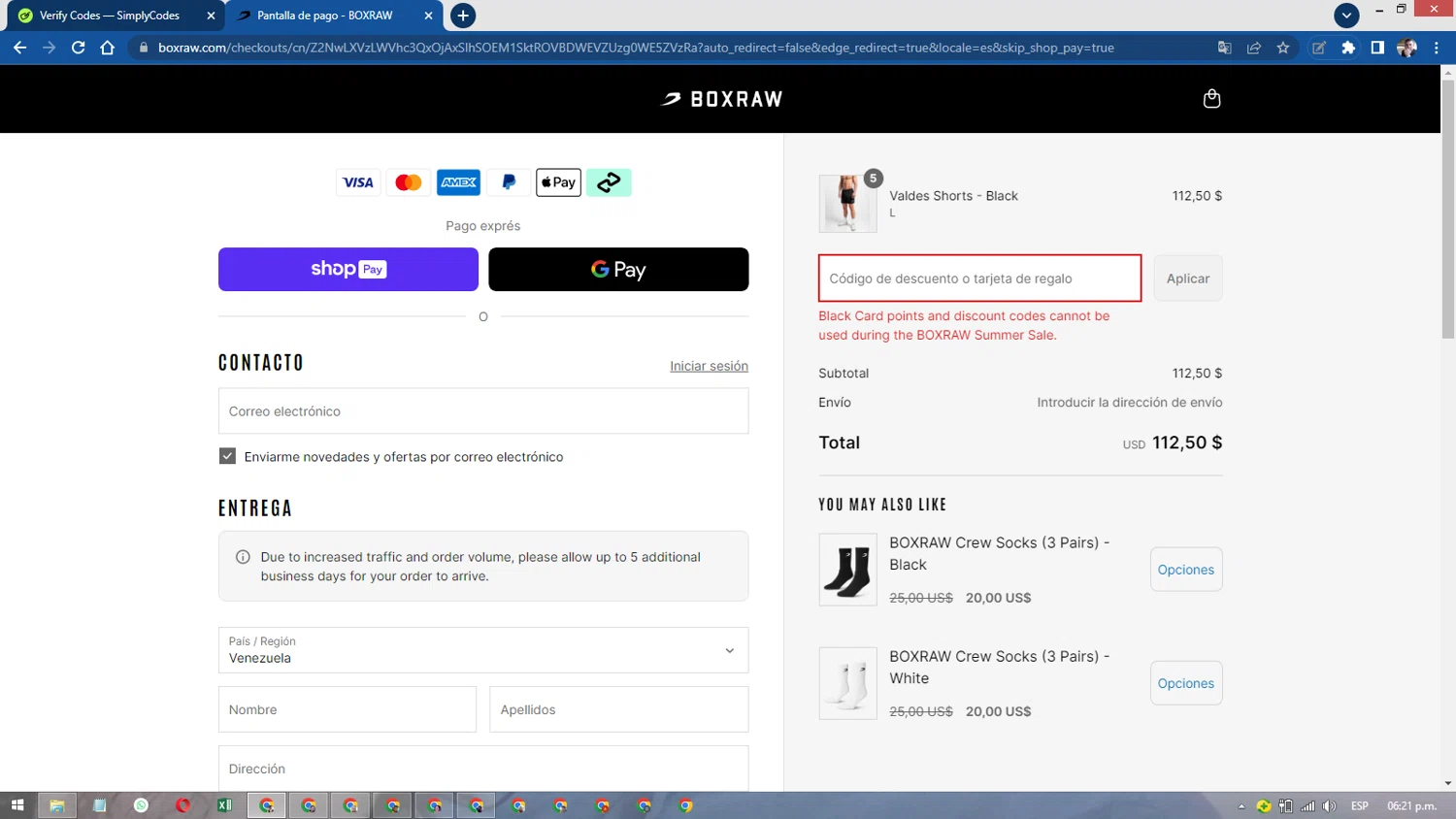1456x819 pixels.
Task: Click the 'Introducir la dirección de envío' text
Action: click(x=1130, y=402)
